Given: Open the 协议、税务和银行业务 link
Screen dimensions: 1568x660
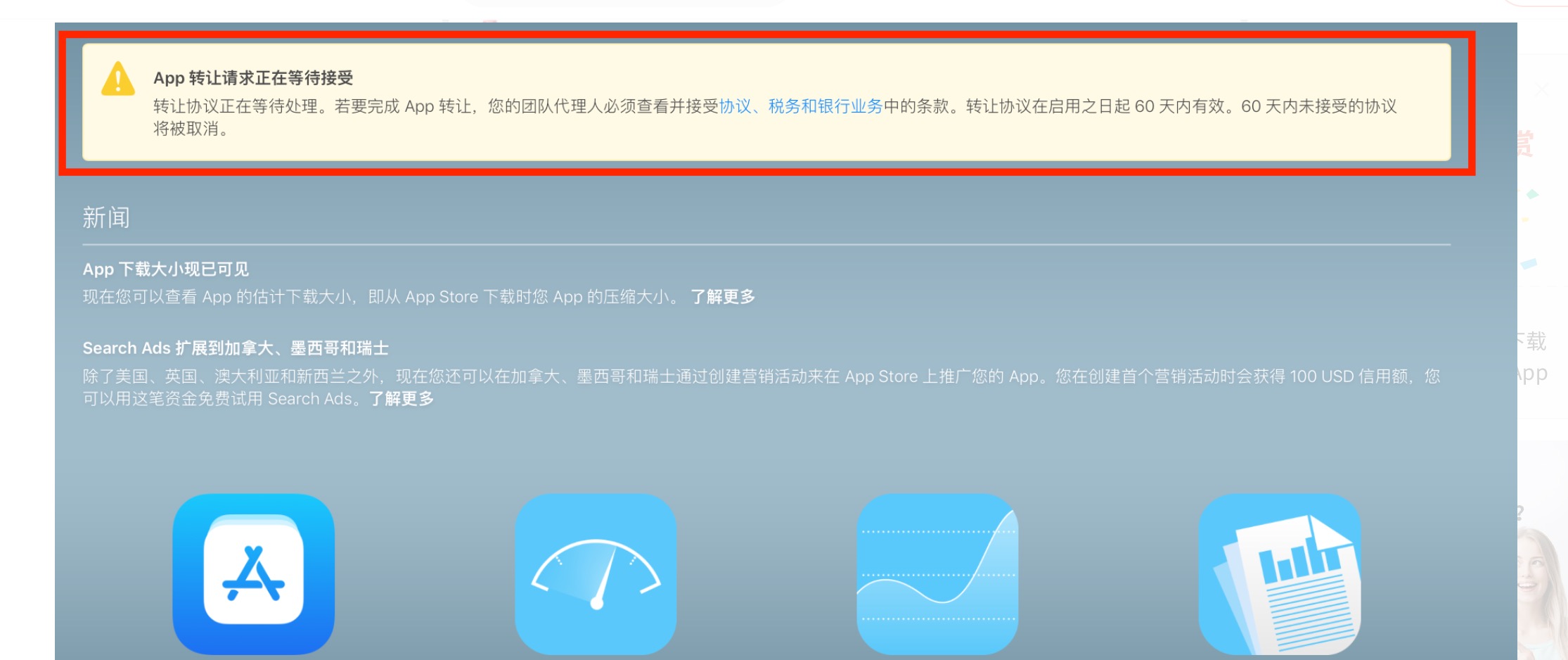Looking at the screenshot, I should click(x=801, y=106).
